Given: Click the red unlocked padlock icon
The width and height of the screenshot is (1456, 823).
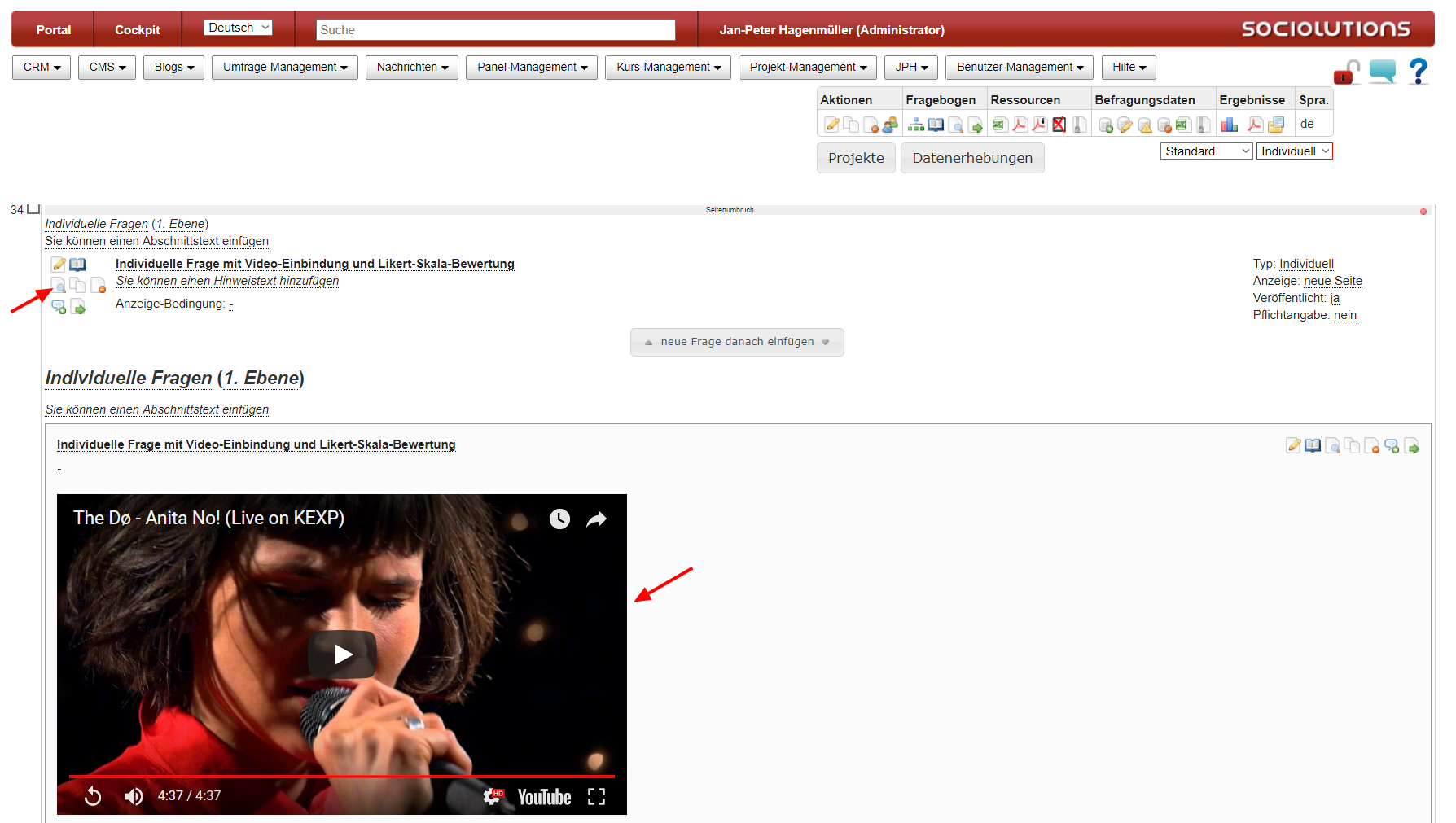Looking at the screenshot, I should pos(1346,72).
